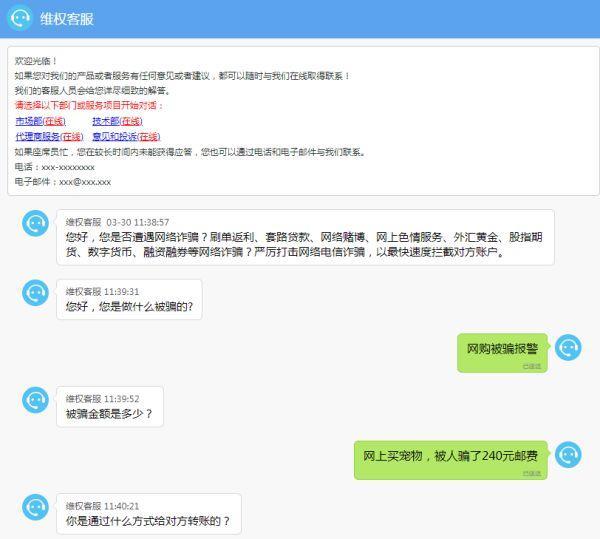
Task: Click the 维权客服 headset logo in header
Action: [x=20, y=18]
